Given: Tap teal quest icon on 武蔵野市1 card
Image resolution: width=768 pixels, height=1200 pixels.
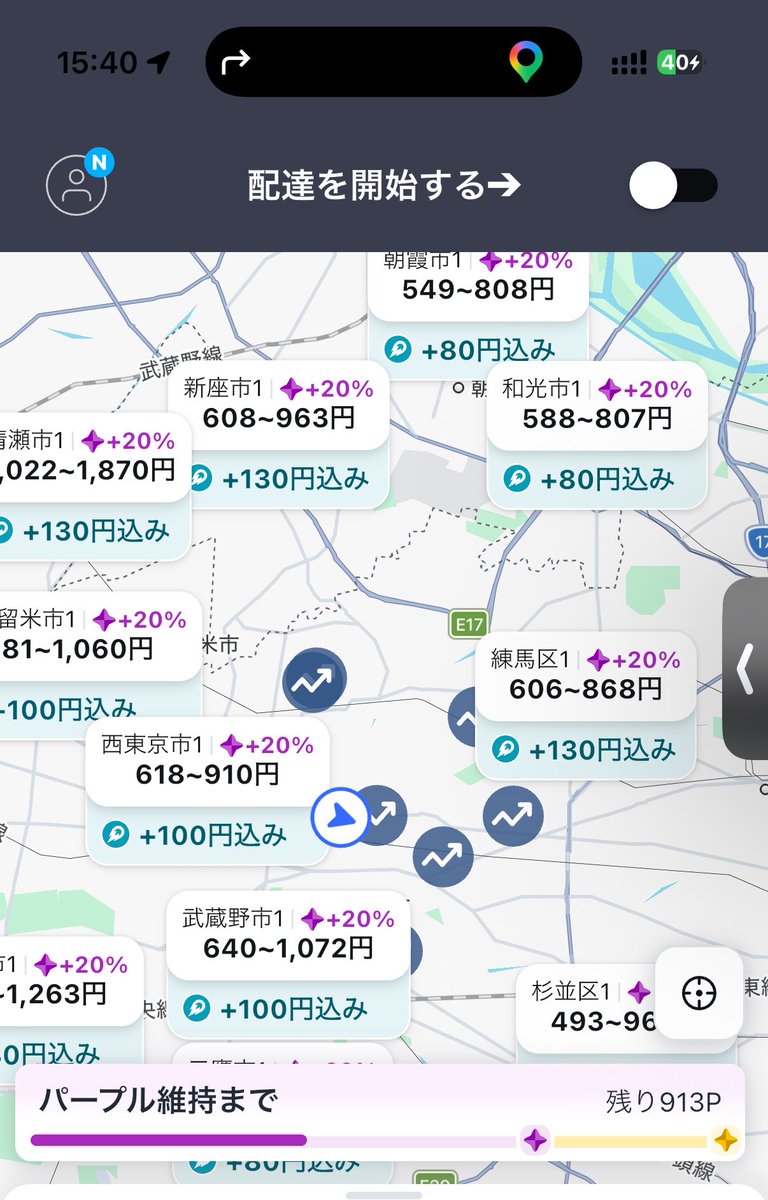Looking at the screenshot, I should click(x=197, y=1008).
